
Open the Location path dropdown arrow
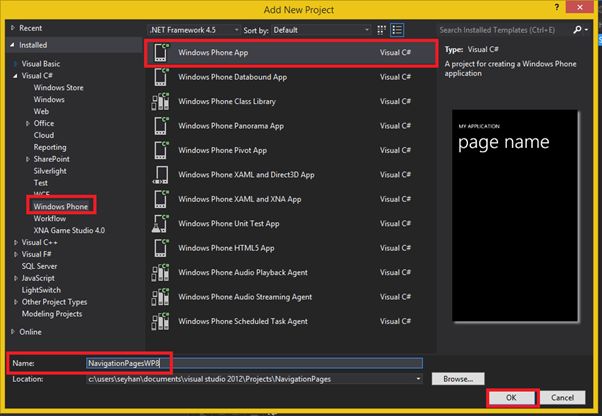pos(418,379)
